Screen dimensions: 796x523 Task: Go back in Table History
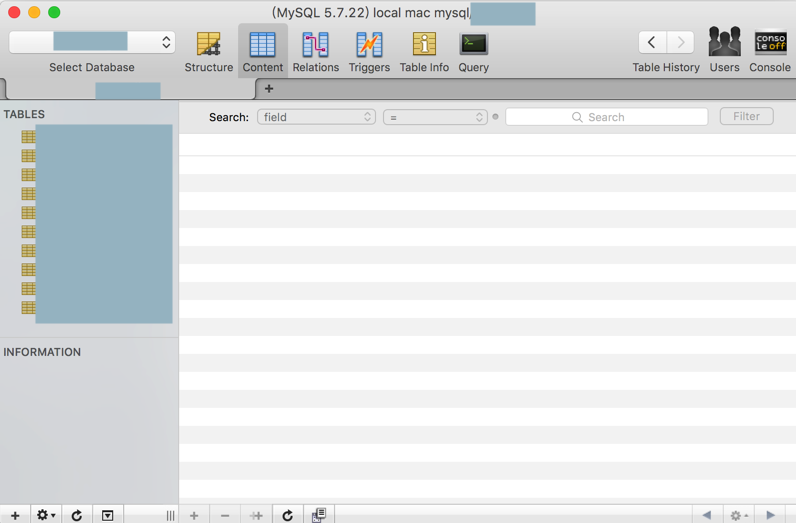(x=652, y=42)
